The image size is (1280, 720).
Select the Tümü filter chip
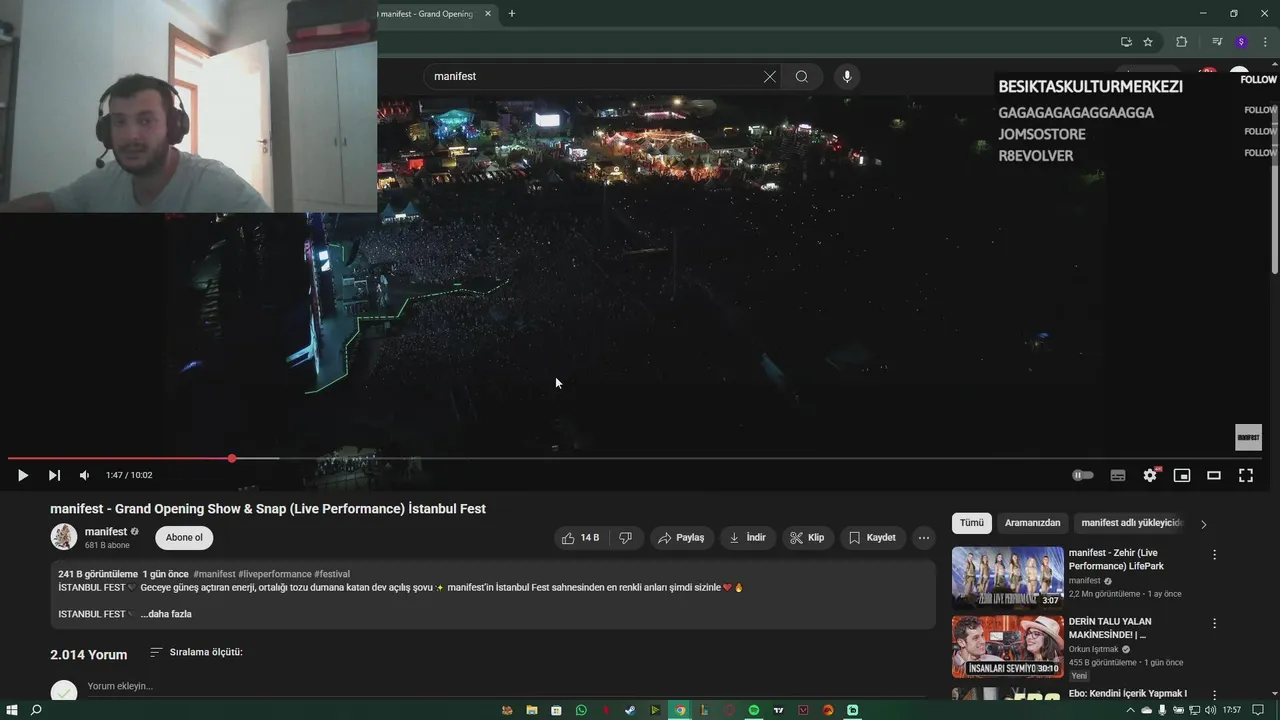(x=972, y=523)
